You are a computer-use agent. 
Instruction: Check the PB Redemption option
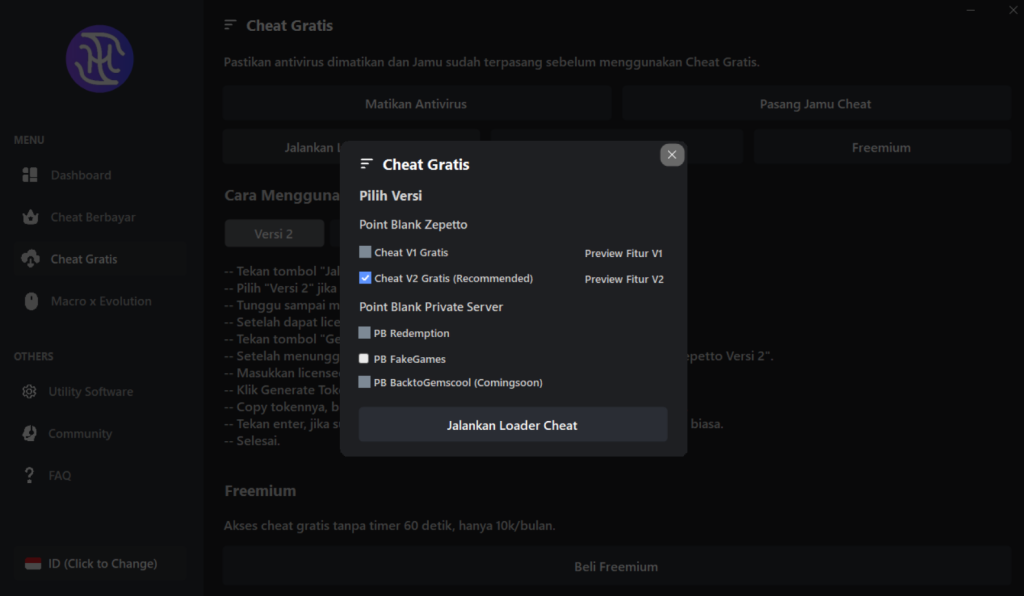[x=364, y=333]
